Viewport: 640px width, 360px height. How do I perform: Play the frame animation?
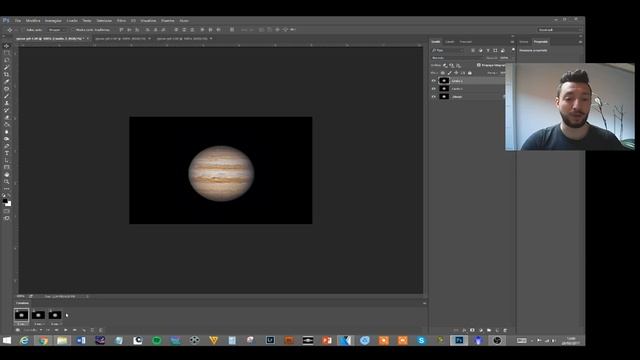point(66,330)
